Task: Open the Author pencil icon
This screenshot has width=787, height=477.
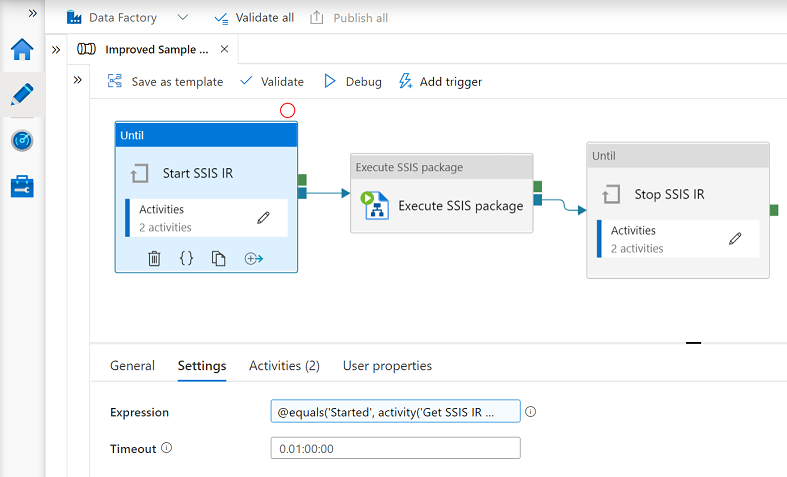Action: point(22,95)
